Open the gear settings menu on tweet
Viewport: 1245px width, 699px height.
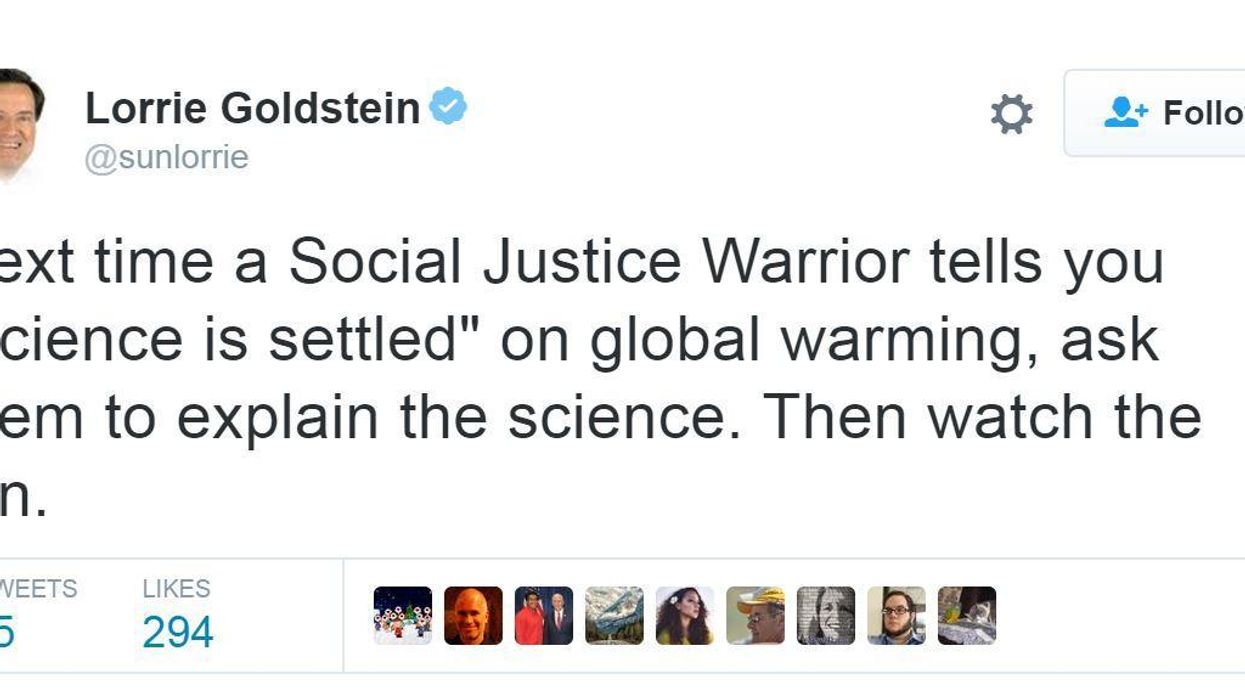(1011, 114)
